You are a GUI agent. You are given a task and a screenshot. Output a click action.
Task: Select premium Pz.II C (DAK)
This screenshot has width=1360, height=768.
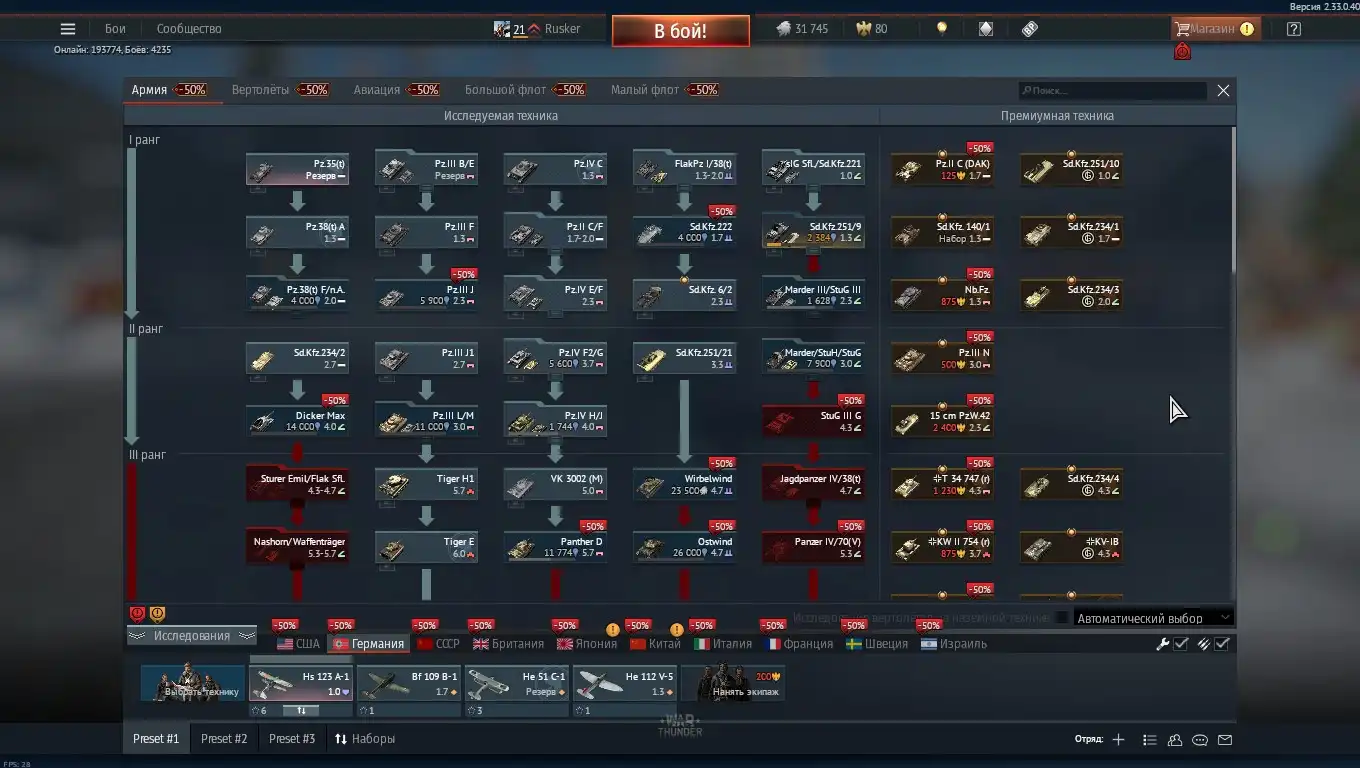pyautogui.click(x=942, y=169)
